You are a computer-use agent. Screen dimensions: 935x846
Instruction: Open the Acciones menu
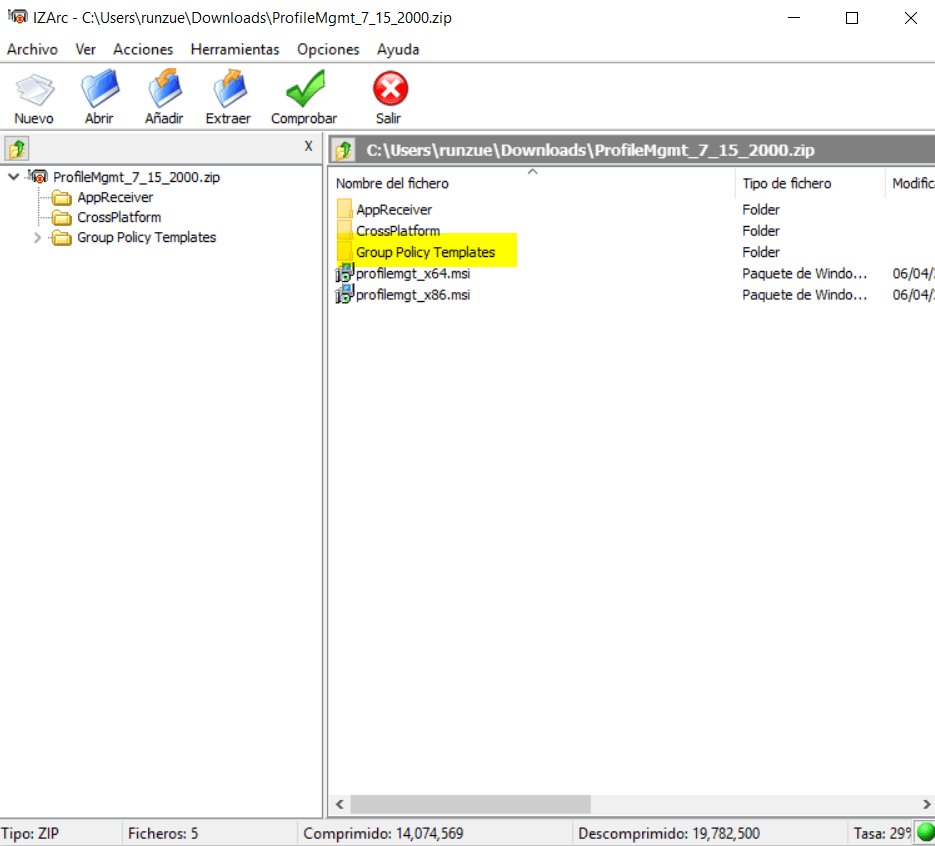click(142, 49)
